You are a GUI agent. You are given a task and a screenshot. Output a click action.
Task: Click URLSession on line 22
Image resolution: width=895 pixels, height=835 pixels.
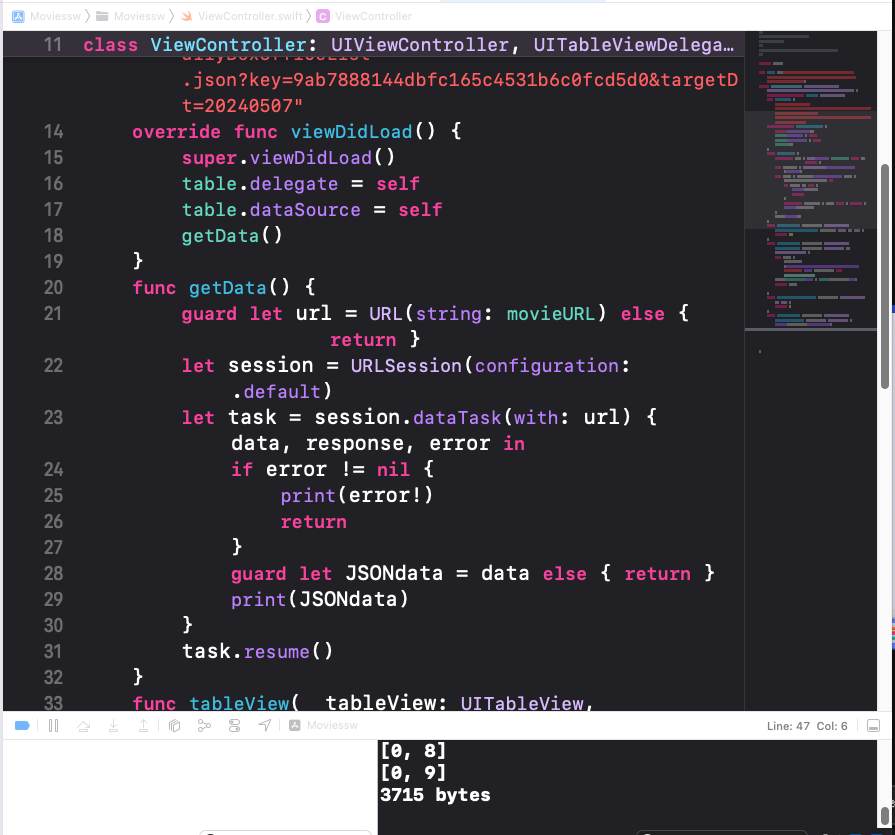tap(406, 366)
